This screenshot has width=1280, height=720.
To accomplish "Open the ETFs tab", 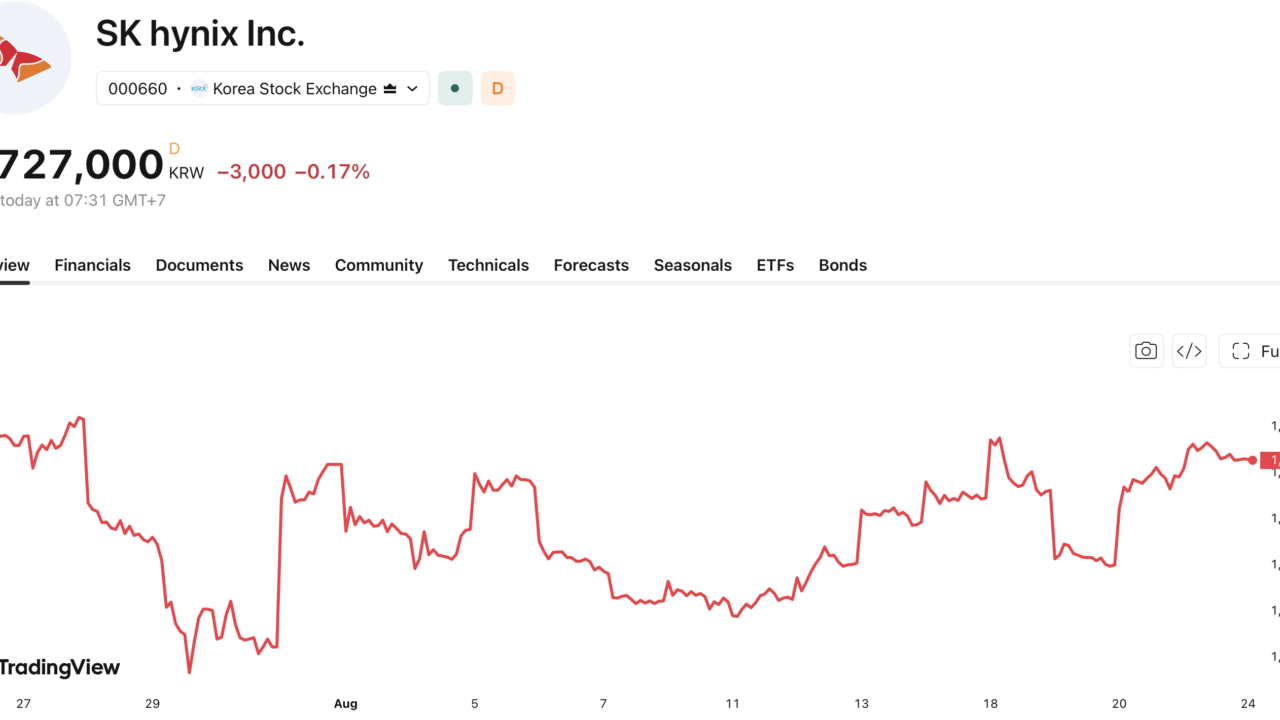I will click(775, 265).
